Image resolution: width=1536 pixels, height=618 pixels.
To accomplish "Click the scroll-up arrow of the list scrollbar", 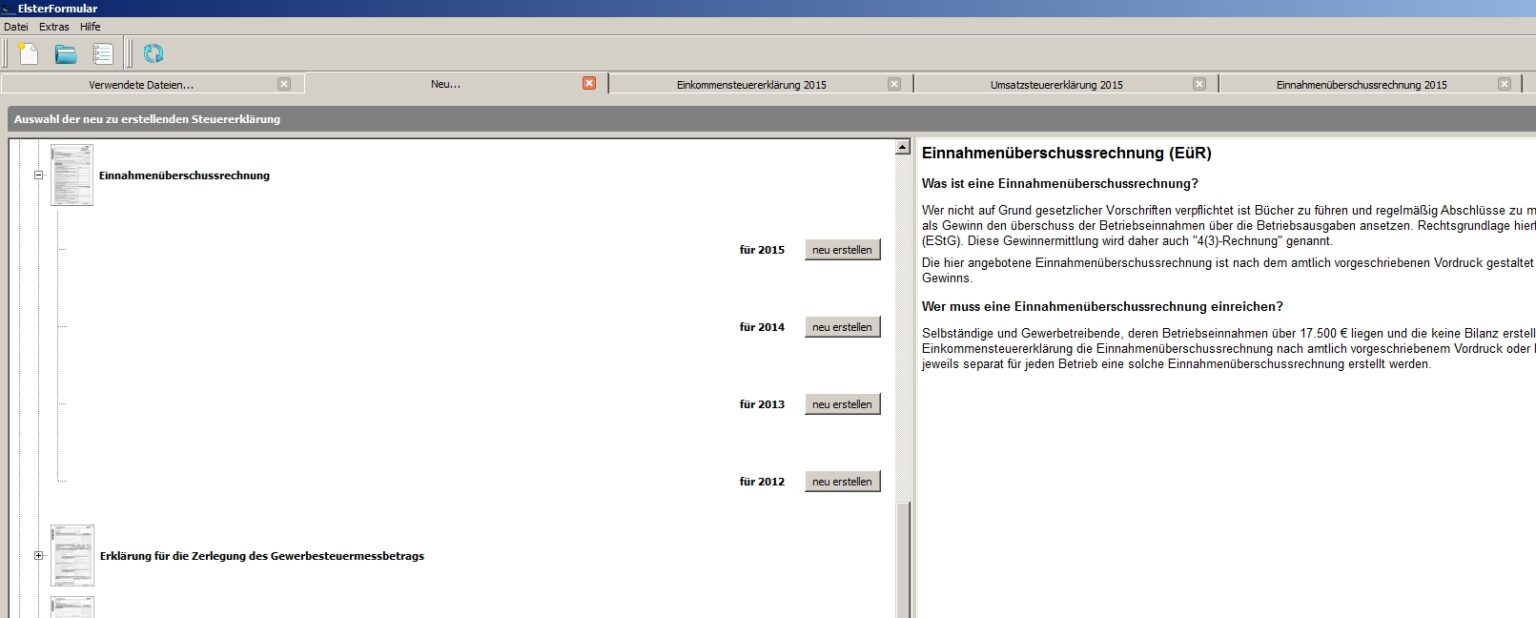I will pyautogui.click(x=903, y=148).
